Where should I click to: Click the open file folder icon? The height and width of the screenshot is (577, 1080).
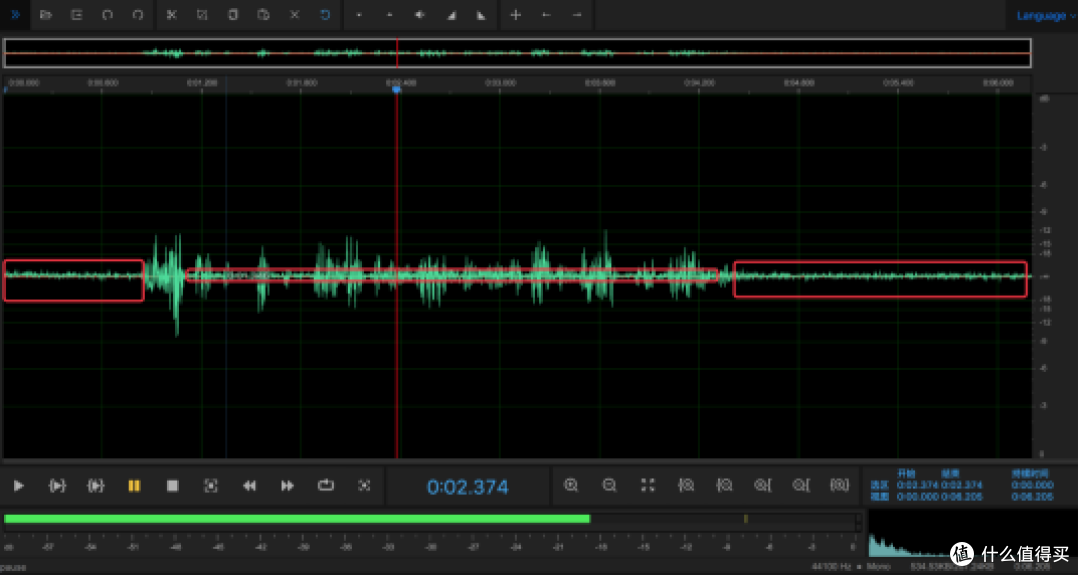pos(46,14)
